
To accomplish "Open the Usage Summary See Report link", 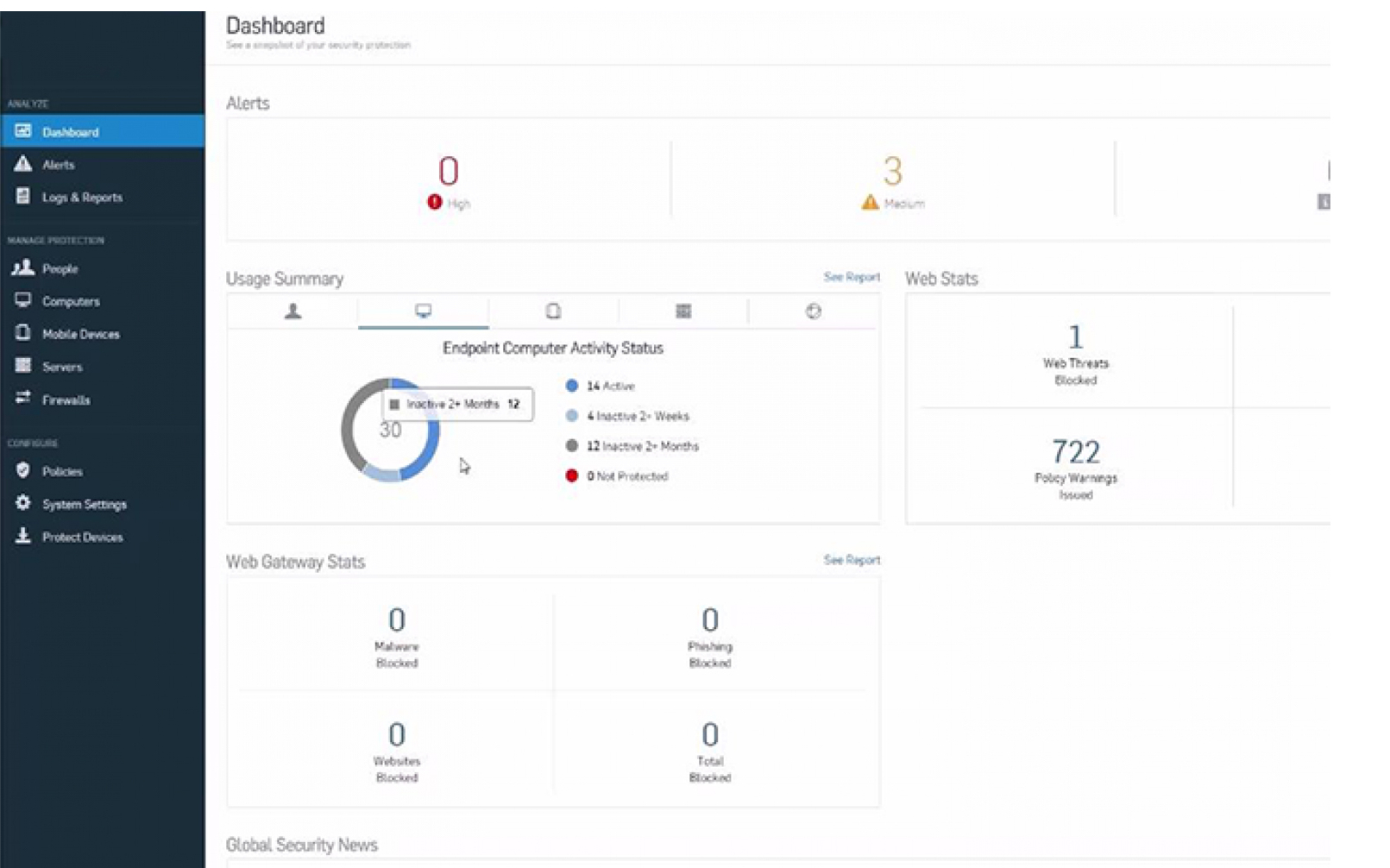I will pos(852,277).
